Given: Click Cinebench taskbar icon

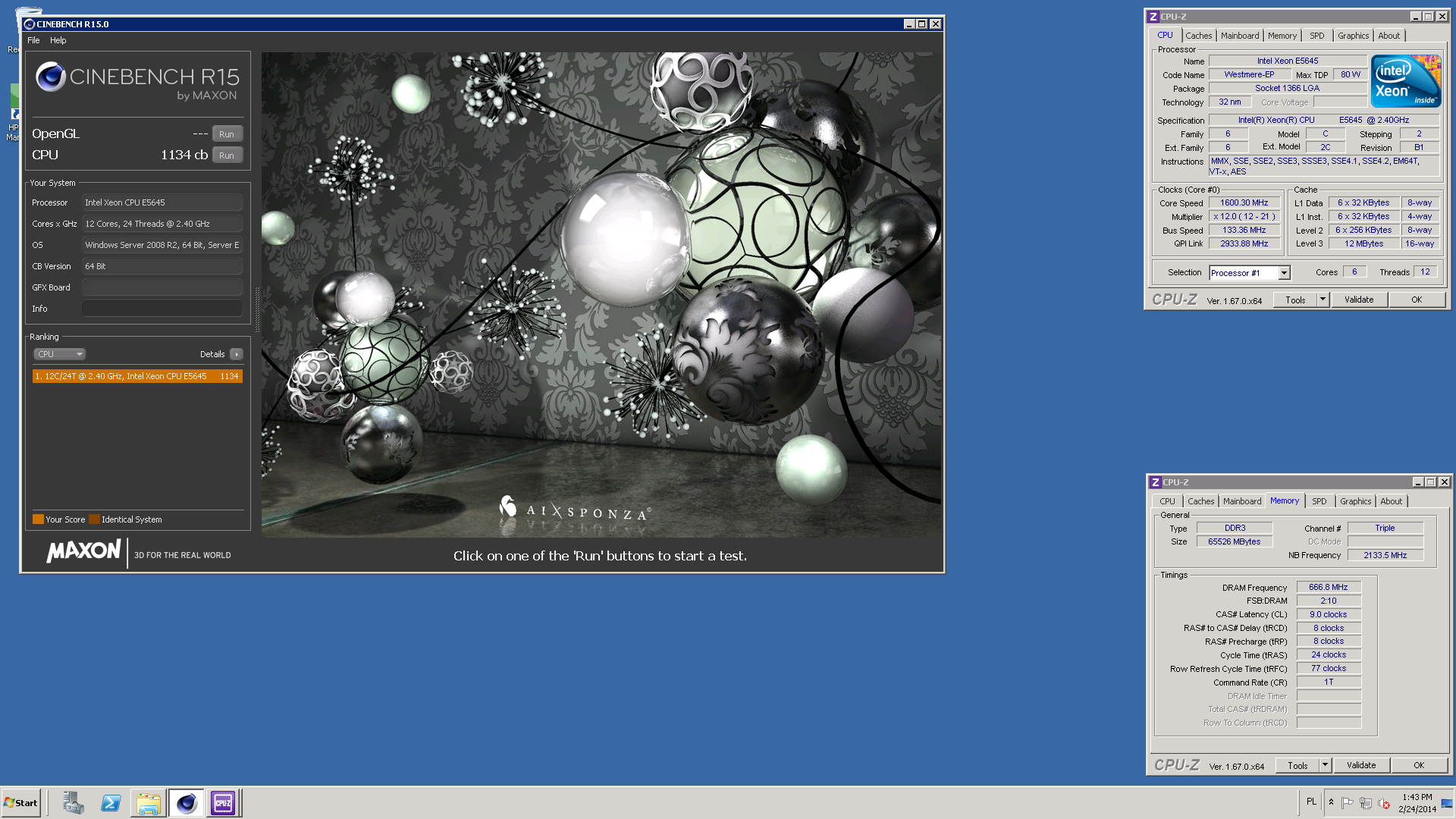Looking at the screenshot, I should [187, 803].
